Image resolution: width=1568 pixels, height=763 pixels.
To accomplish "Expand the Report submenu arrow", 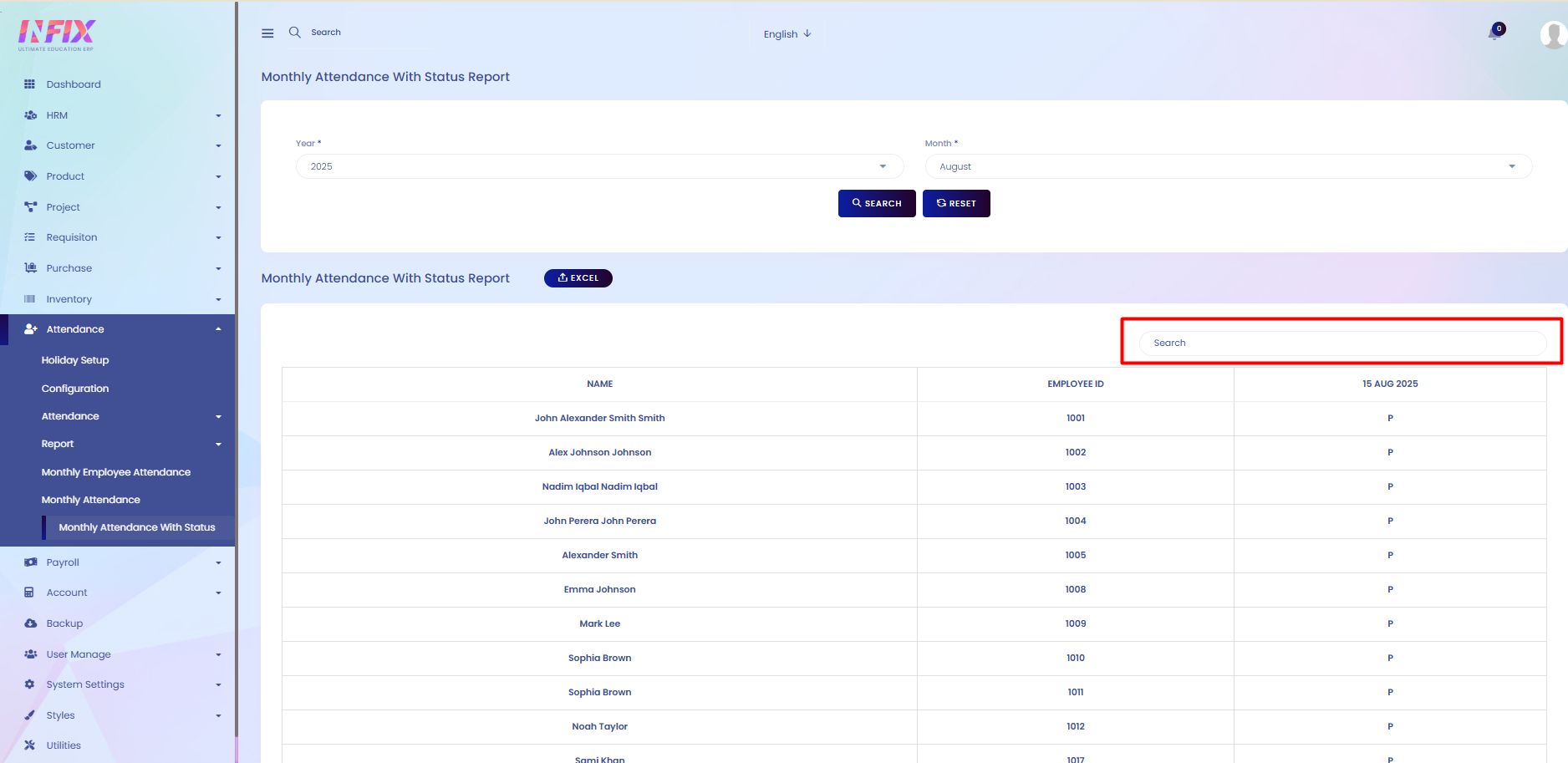I will [x=218, y=445].
